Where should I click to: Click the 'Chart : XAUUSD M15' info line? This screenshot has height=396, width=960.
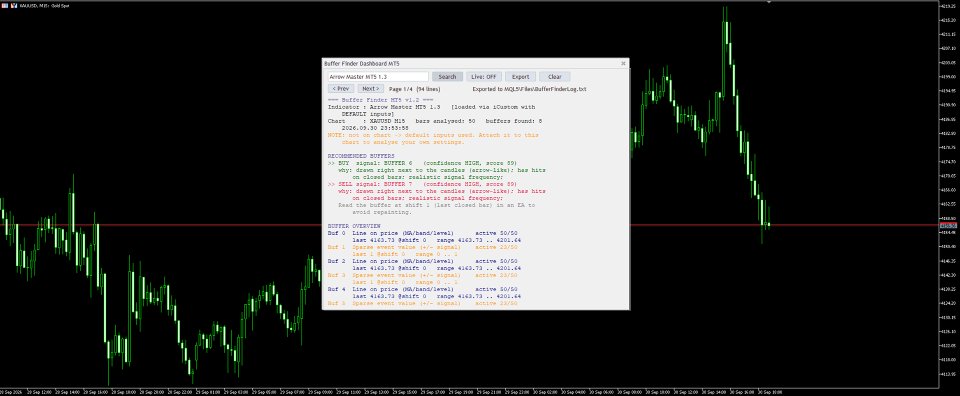coord(435,121)
